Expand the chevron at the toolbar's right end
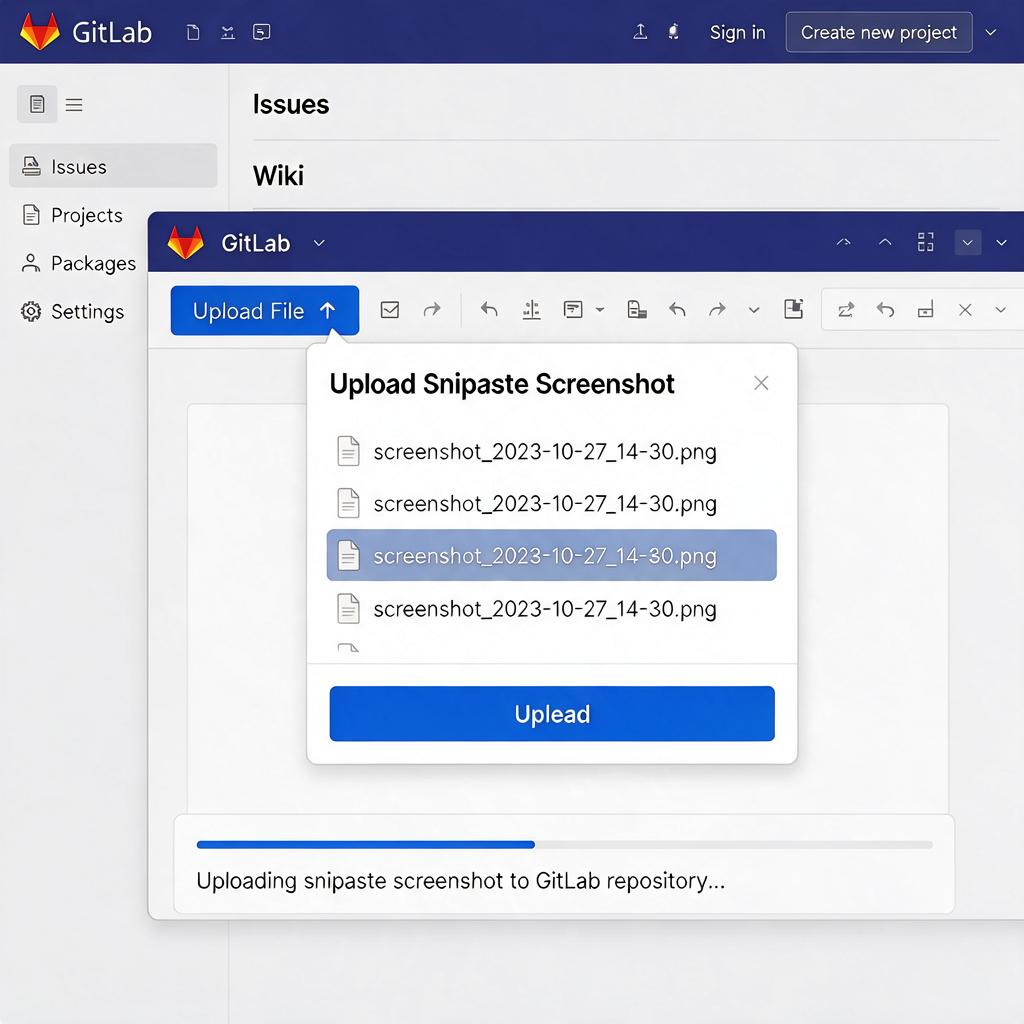The width and height of the screenshot is (1024, 1024). tap(1000, 310)
